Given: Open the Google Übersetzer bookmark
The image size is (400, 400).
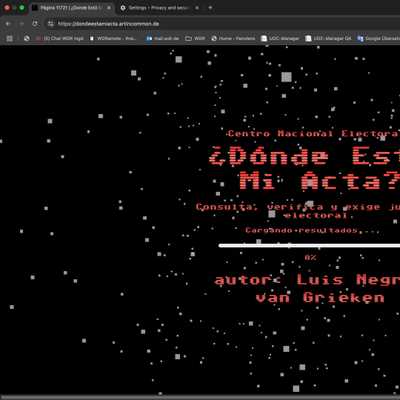Looking at the screenshot, I should (x=378, y=39).
